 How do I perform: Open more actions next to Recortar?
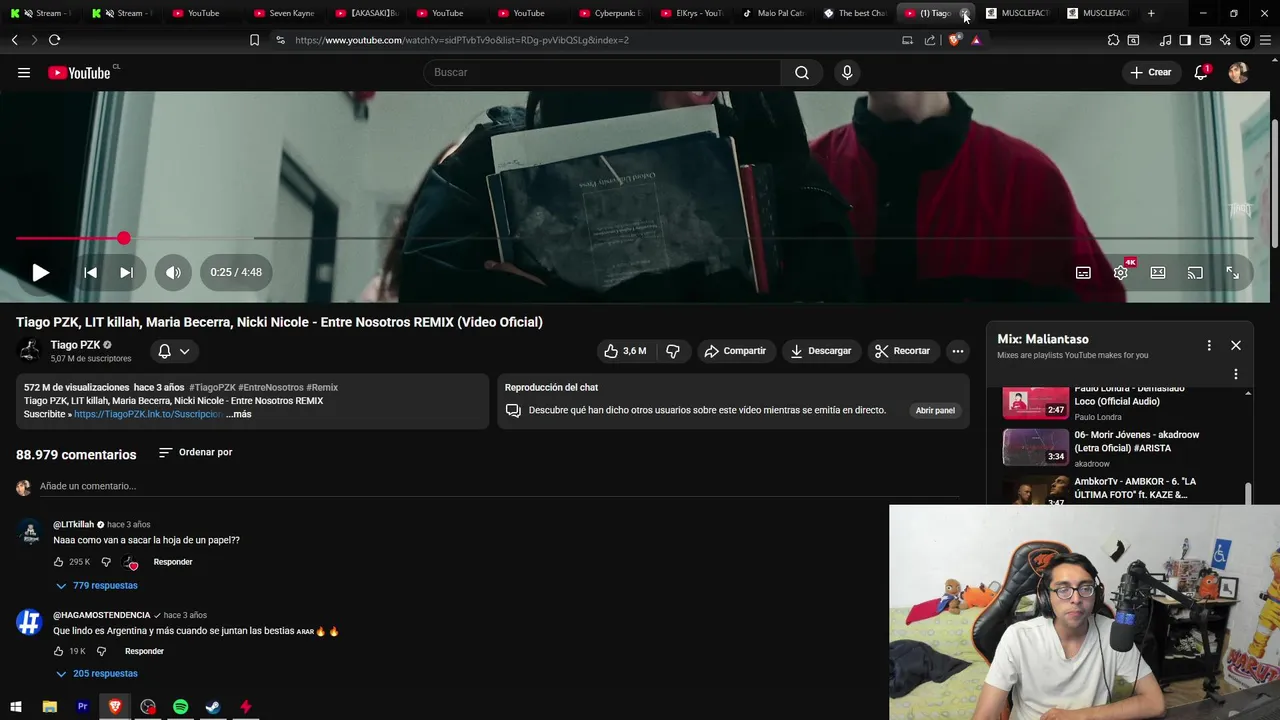[x=957, y=351]
